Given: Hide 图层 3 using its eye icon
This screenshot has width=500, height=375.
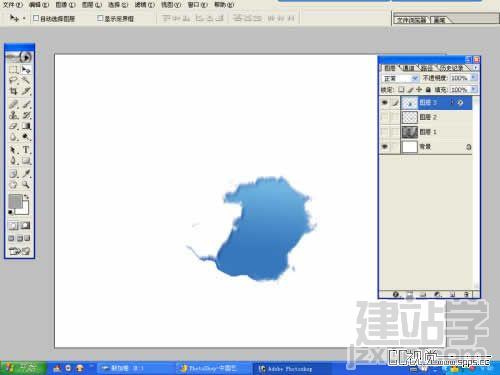Looking at the screenshot, I should click(385, 103).
